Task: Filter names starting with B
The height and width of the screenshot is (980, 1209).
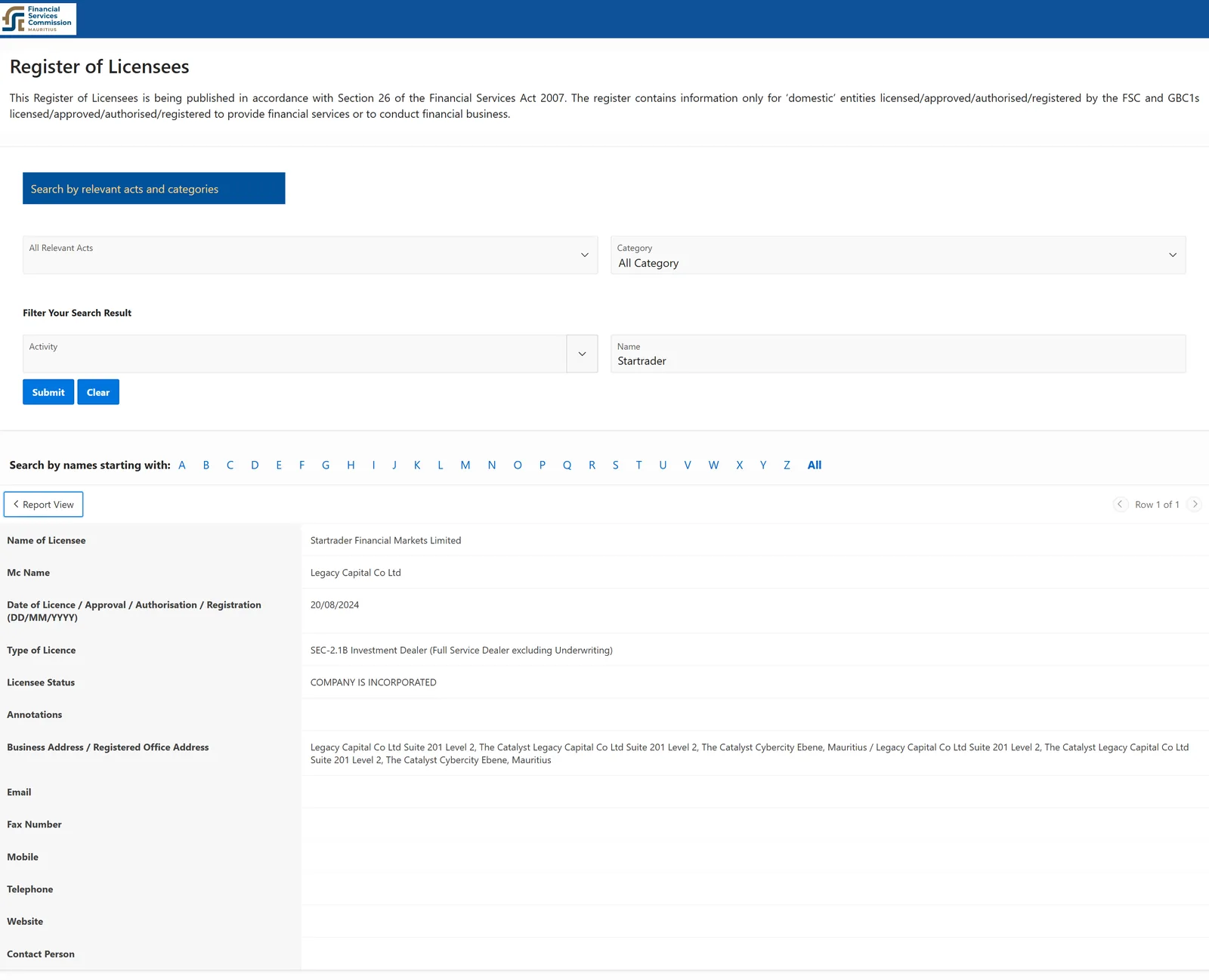Action: [206, 465]
